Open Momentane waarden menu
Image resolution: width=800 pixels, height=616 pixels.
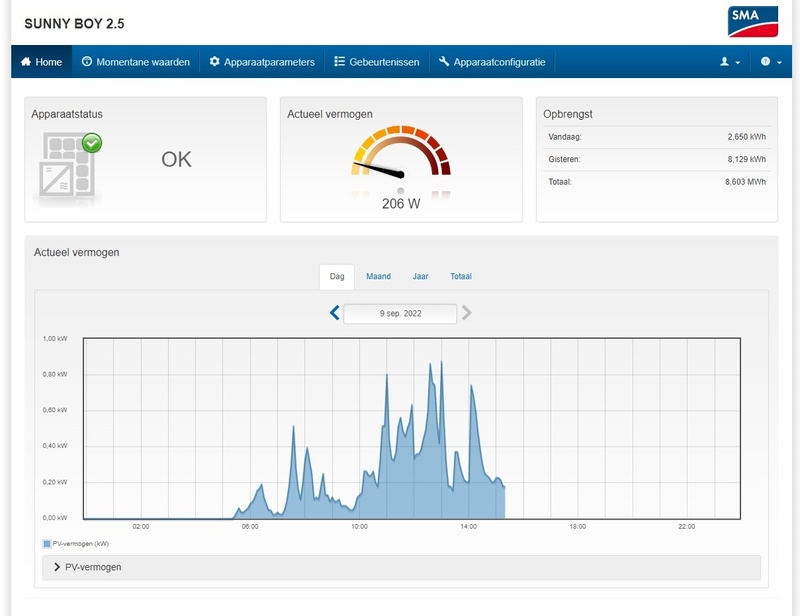coord(136,62)
